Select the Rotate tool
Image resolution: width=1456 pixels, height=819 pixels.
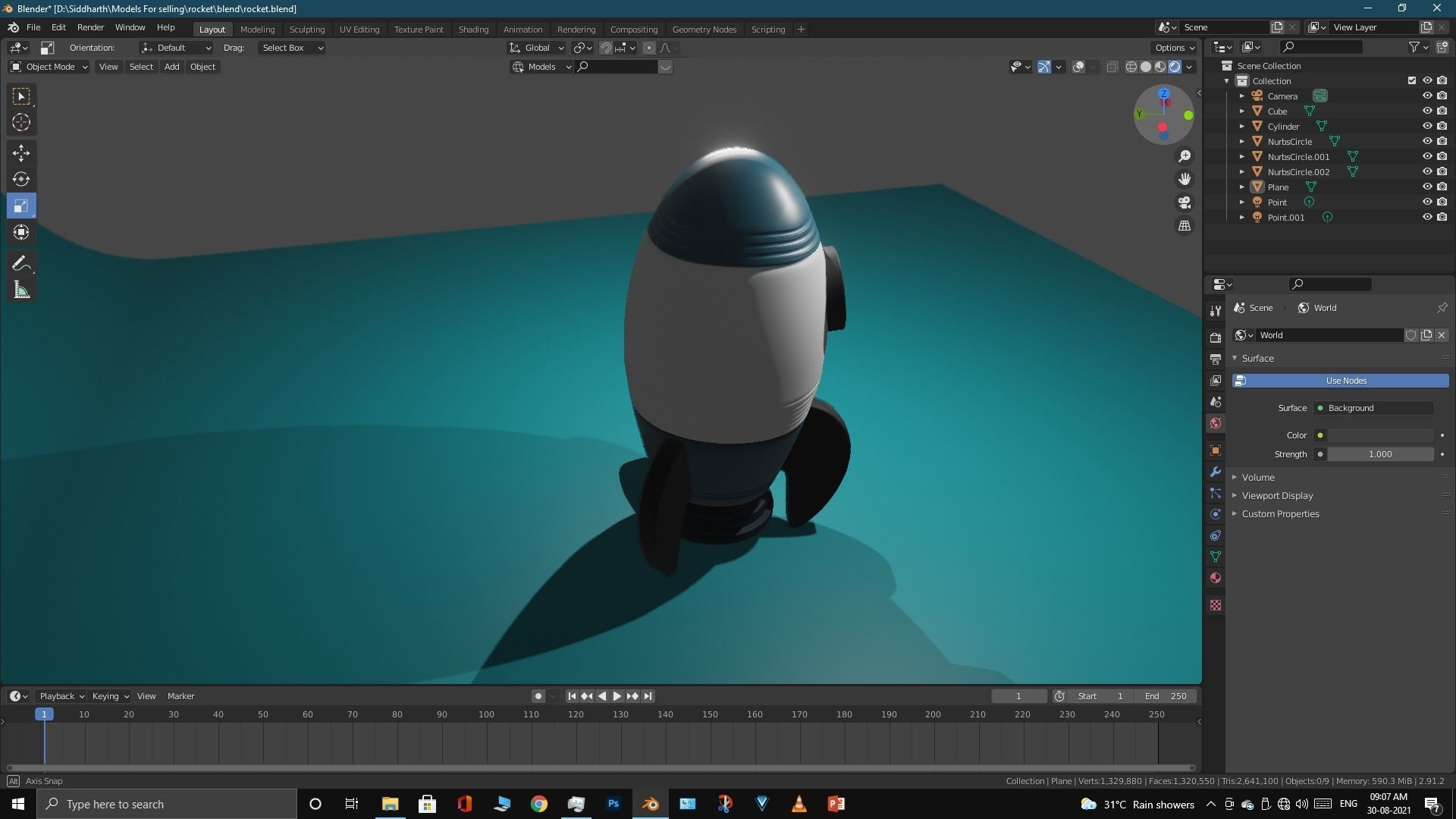coord(21,179)
